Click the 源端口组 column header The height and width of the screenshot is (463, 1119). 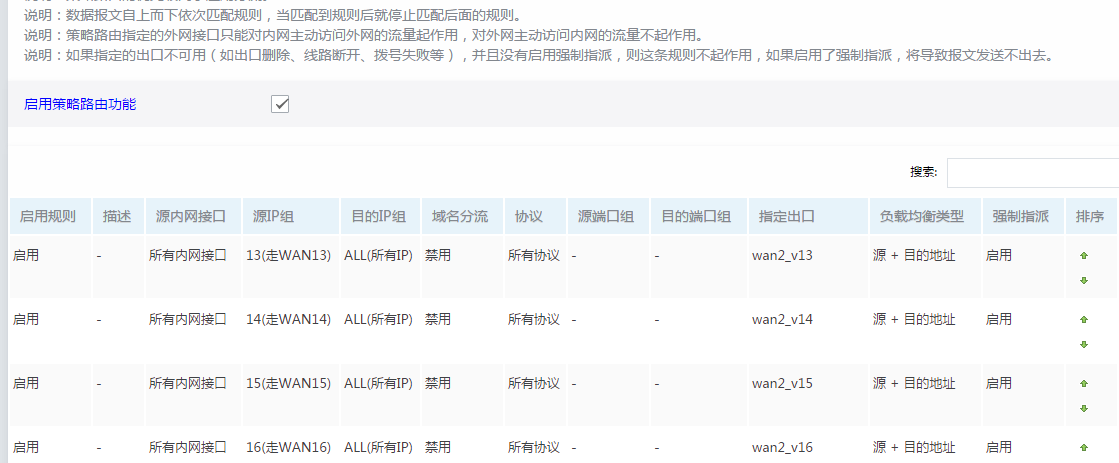pyautogui.click(x=608, y=217)
